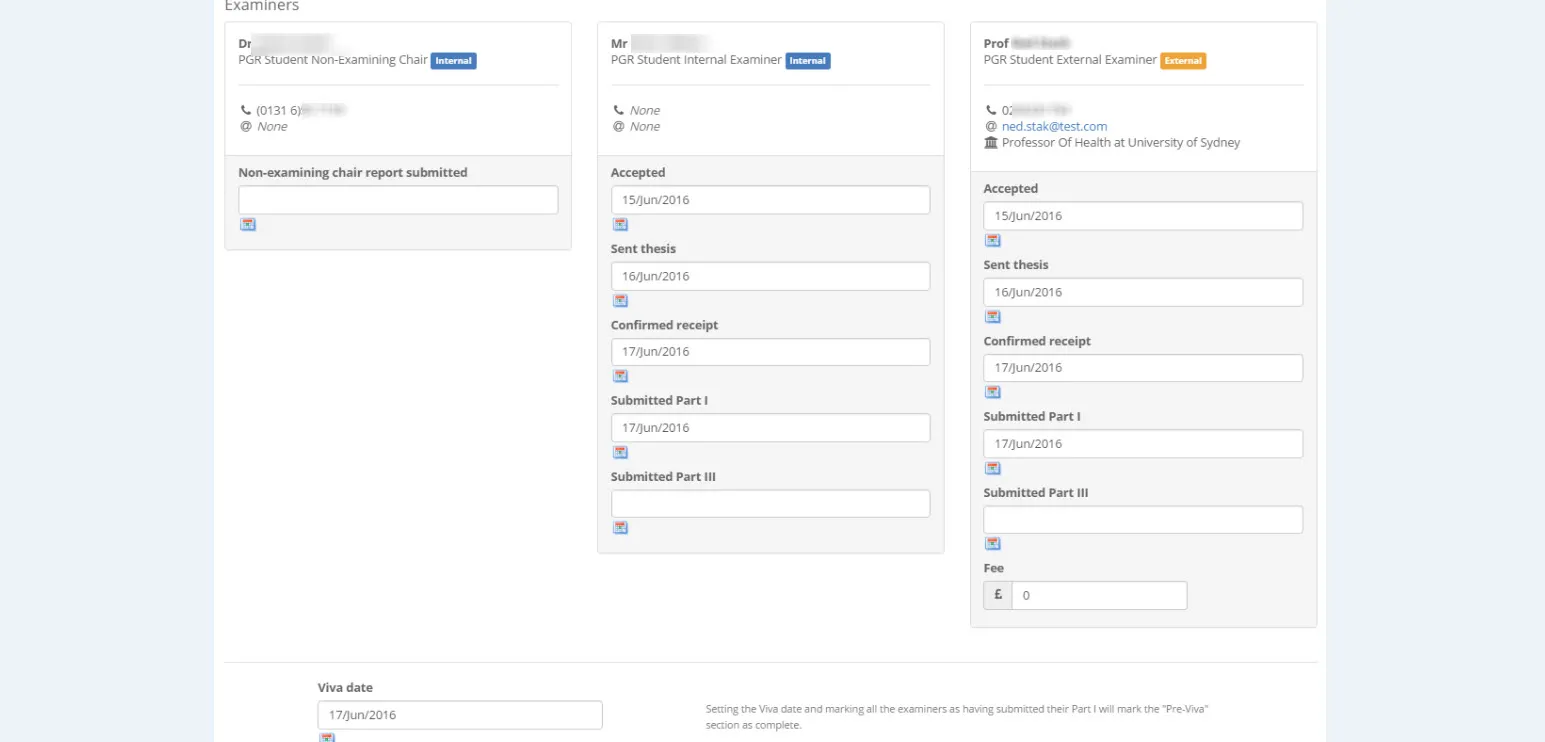Click the ned.stak@test.com email link
The height and width of the screenshot is (742, 1545).
click(1054, 127)
